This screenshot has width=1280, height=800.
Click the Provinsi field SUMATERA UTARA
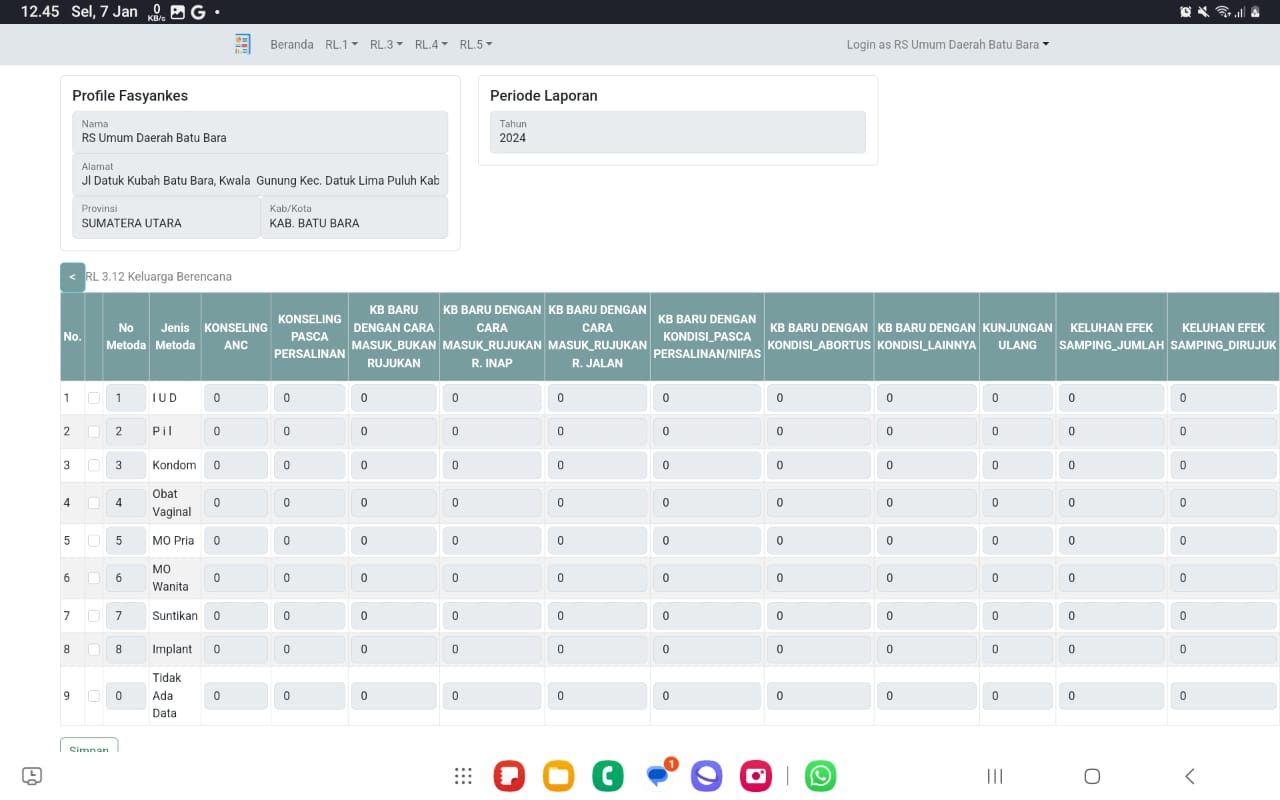click(166, 217)
